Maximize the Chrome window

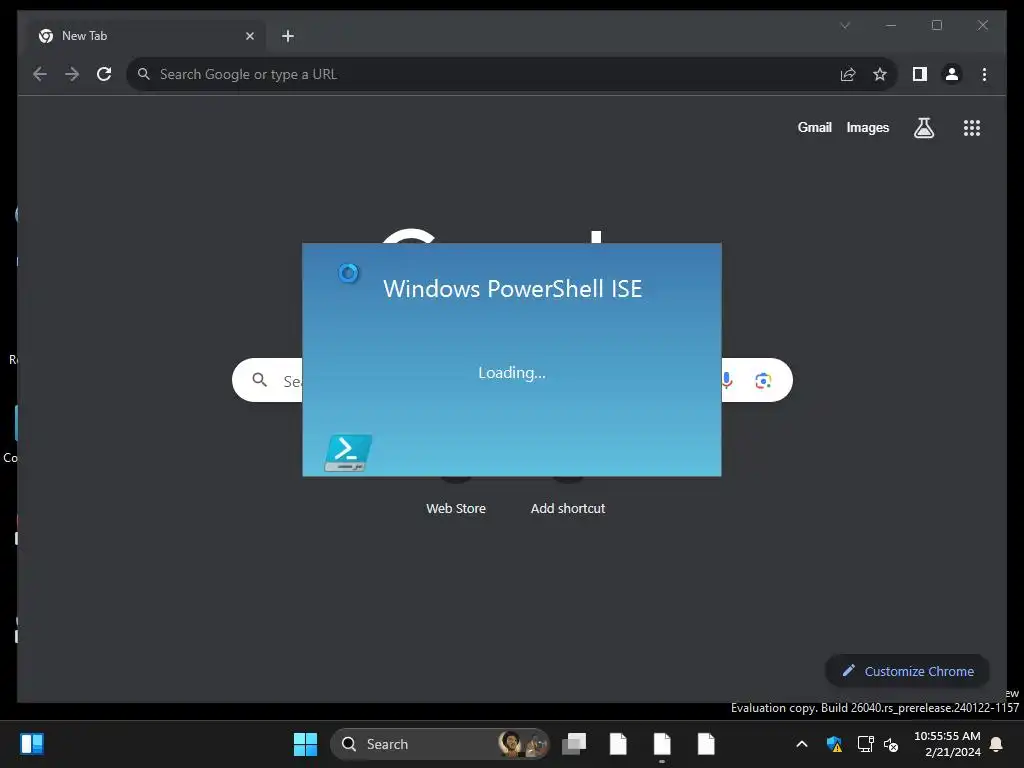click(x=936, y=25)
